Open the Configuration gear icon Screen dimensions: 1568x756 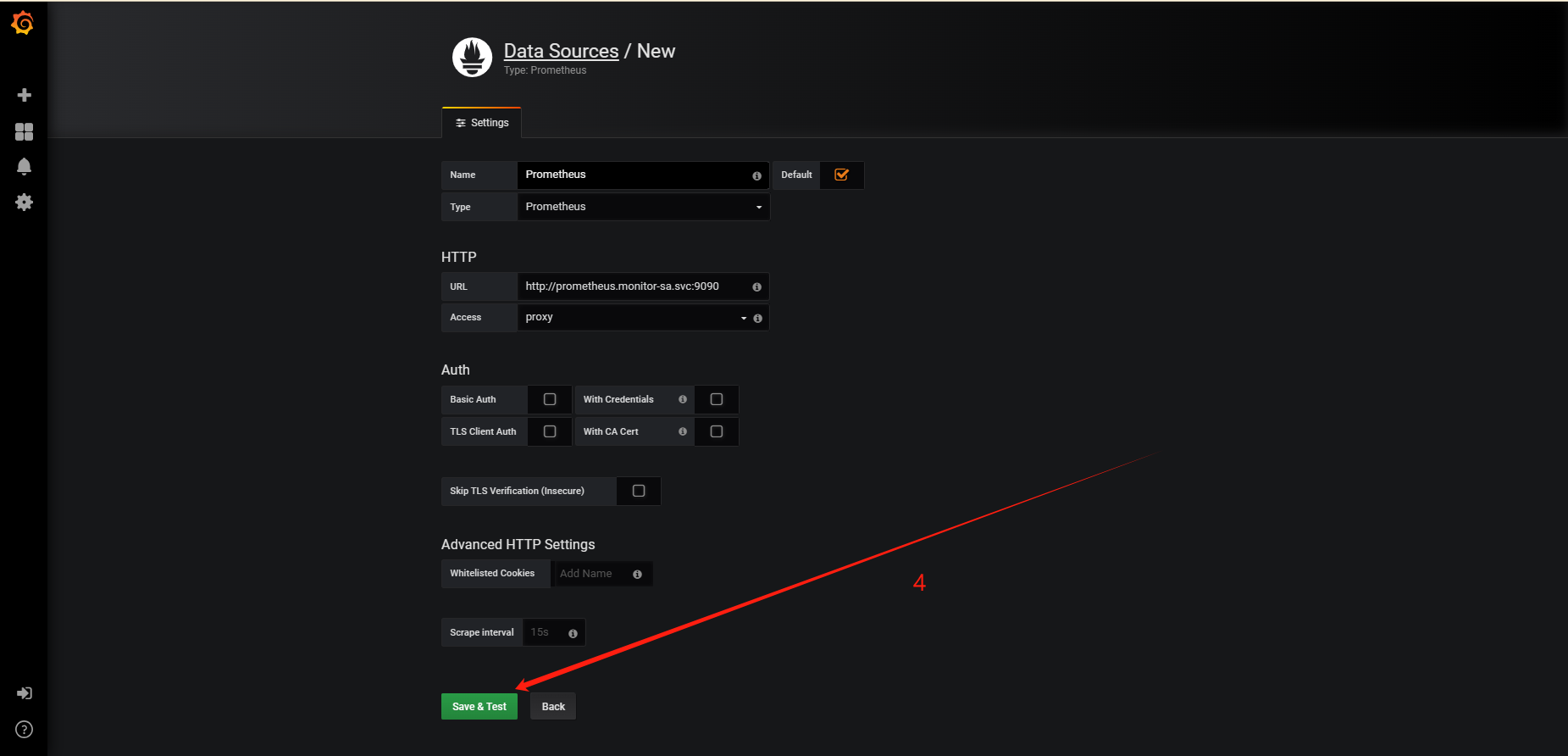[x=25, y=202]
